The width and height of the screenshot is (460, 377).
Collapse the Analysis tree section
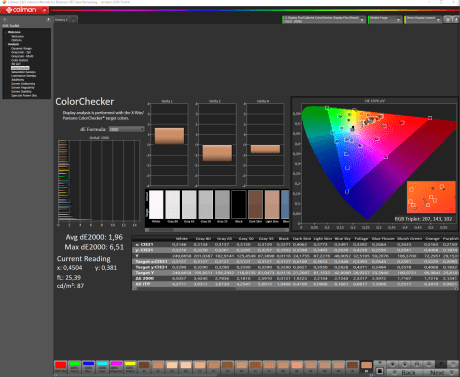click(x=6, y=44)
